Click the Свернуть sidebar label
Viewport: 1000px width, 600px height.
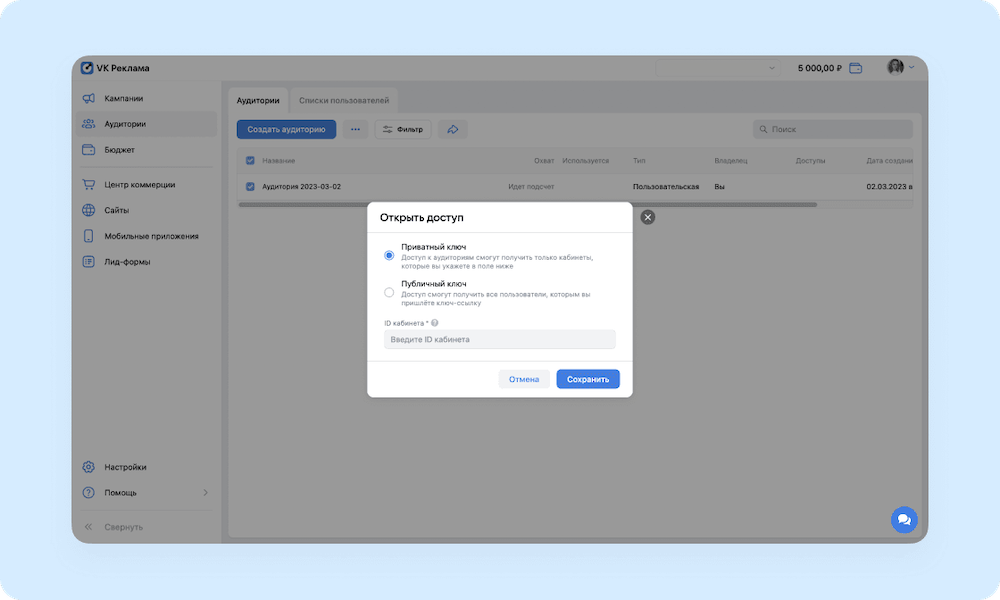pyautogui.click(x=124, y=527)
